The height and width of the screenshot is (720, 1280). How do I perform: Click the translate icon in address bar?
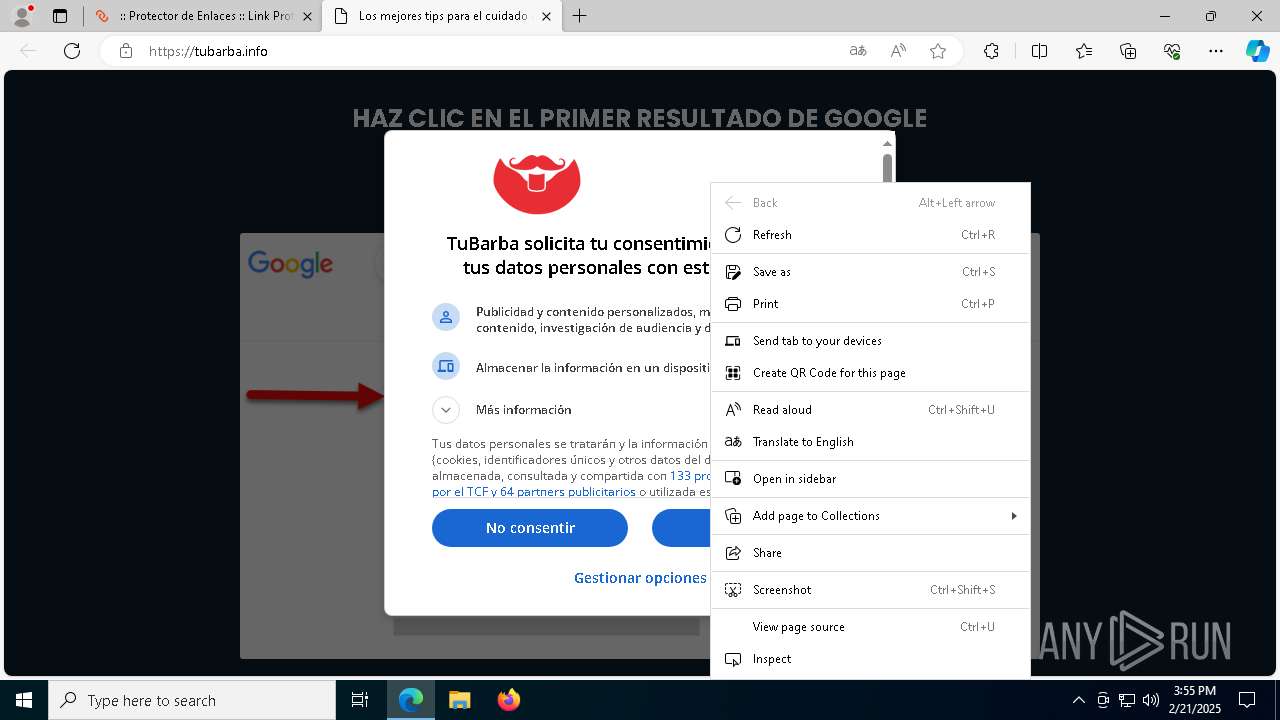coord(858,51)
